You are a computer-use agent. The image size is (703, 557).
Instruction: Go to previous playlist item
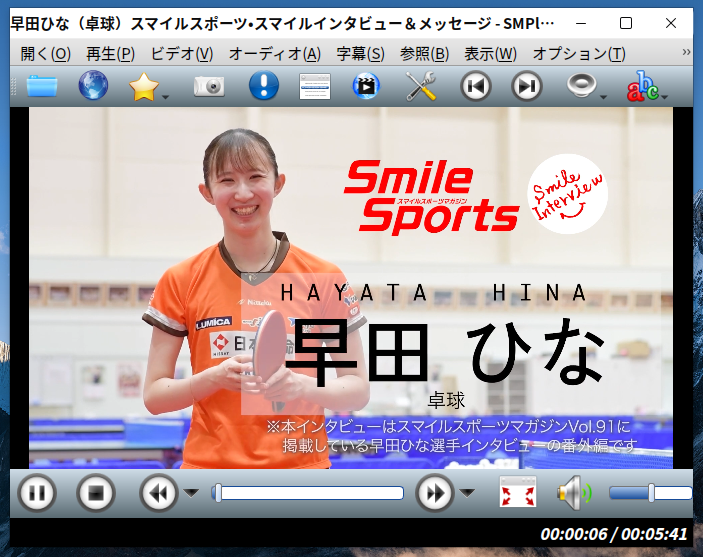tap(476, 86)
